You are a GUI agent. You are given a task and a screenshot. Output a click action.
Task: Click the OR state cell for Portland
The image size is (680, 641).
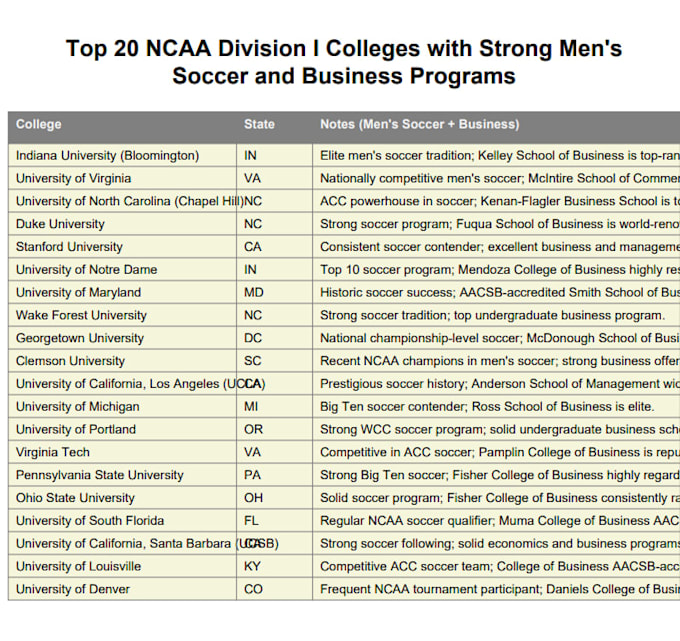254,430
